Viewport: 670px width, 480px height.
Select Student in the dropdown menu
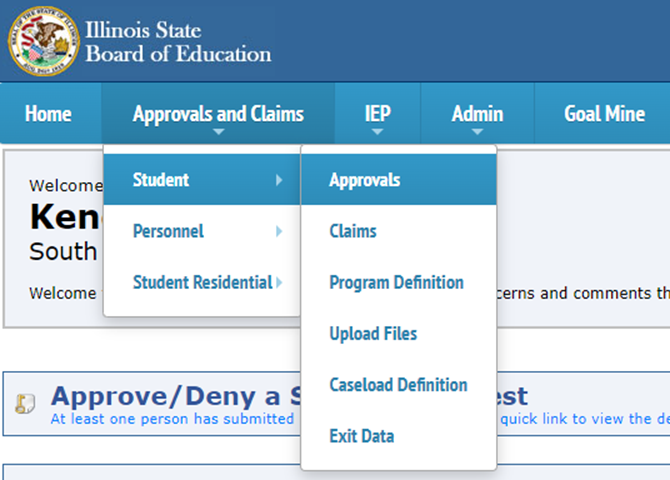(161, 180)
